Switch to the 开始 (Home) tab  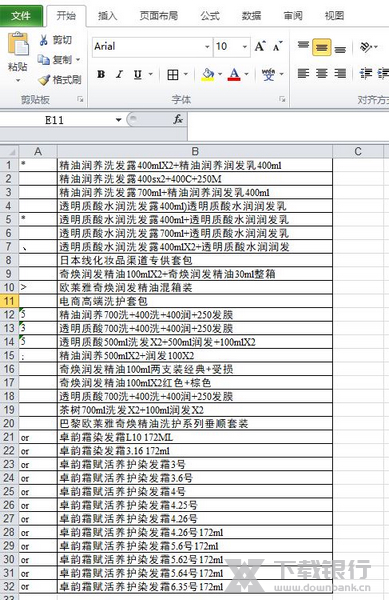[66, 15]
